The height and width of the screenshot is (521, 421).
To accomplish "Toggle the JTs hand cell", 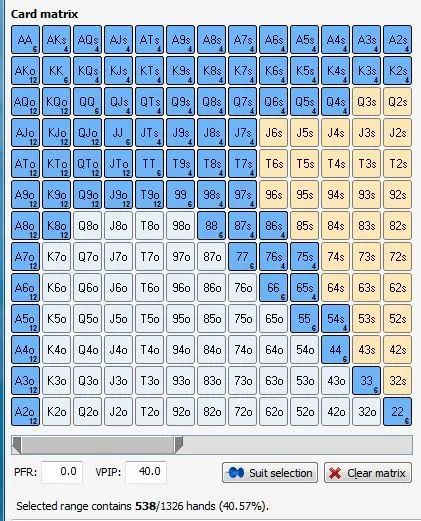I will click(149, 133).
